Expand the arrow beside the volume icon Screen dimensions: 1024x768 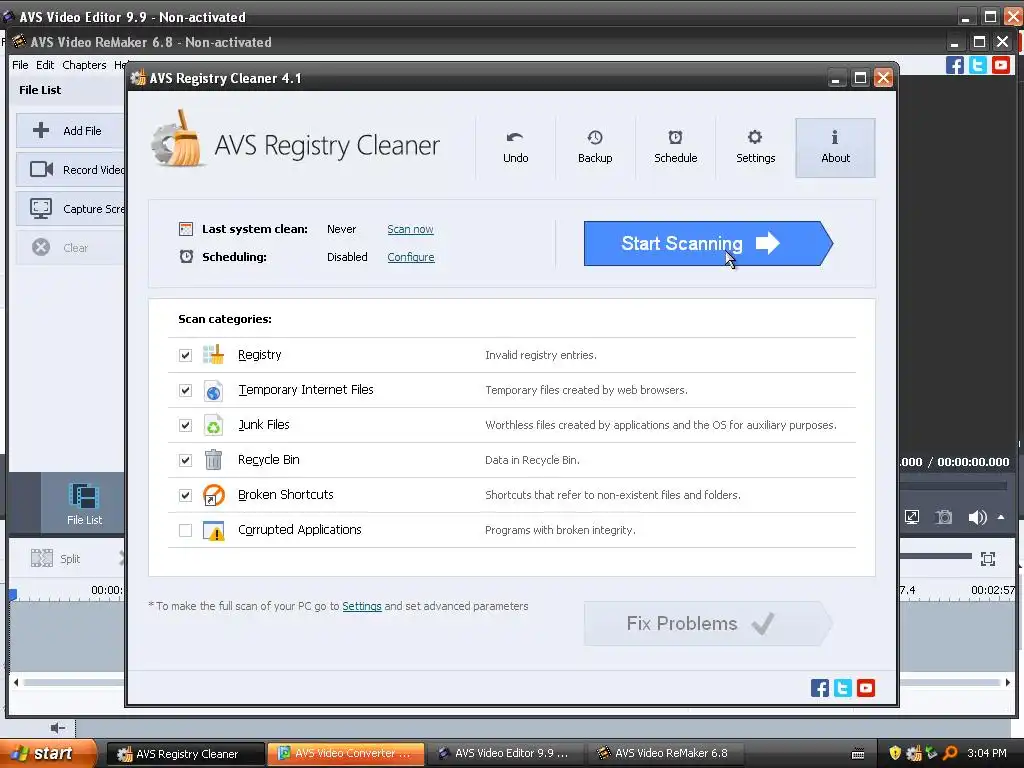[x=1001, y=517]
